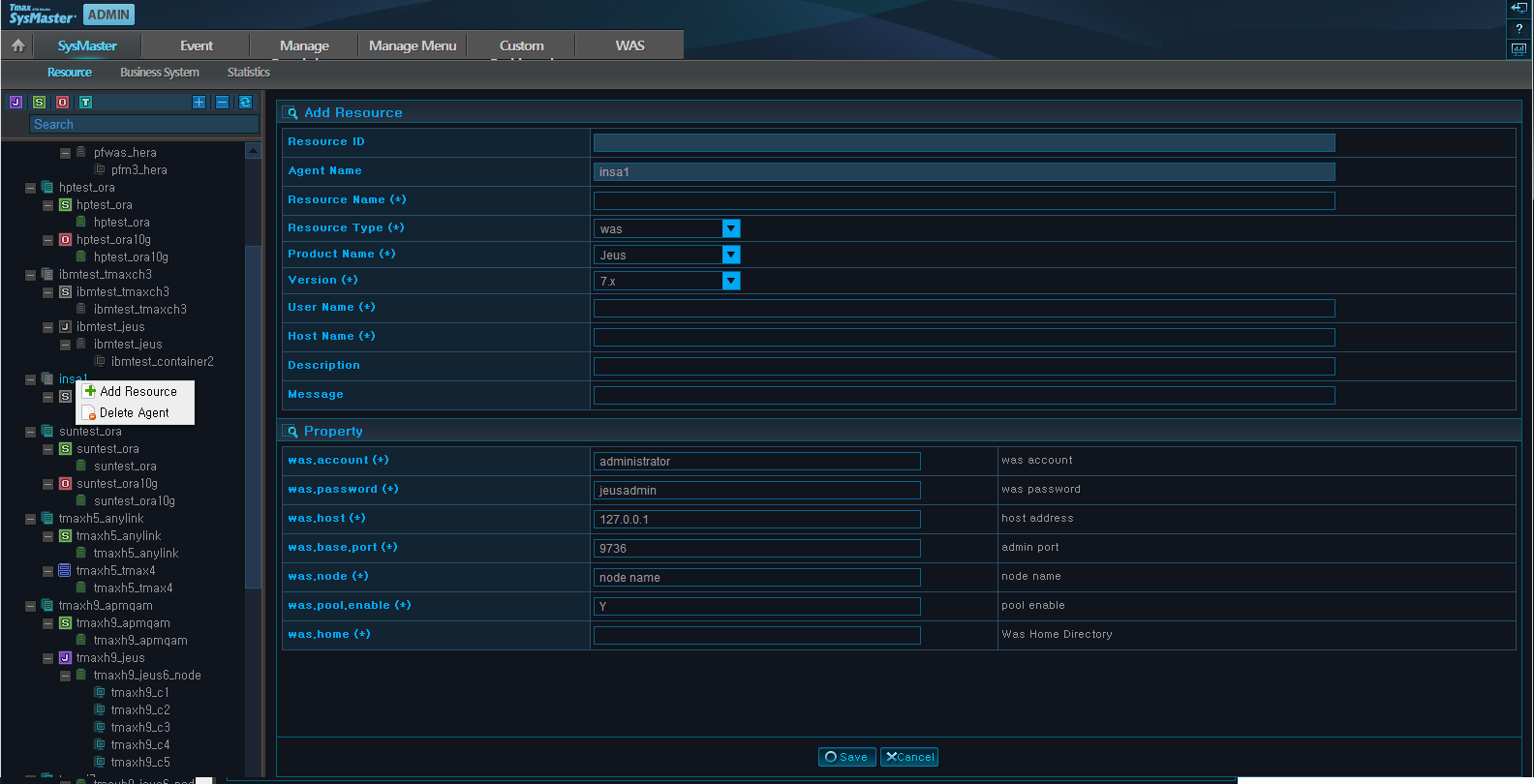Screen dimensions: 1534x784
Task: Open the Version dropdown
Action: pyautogui.click(x=731, y=281)
